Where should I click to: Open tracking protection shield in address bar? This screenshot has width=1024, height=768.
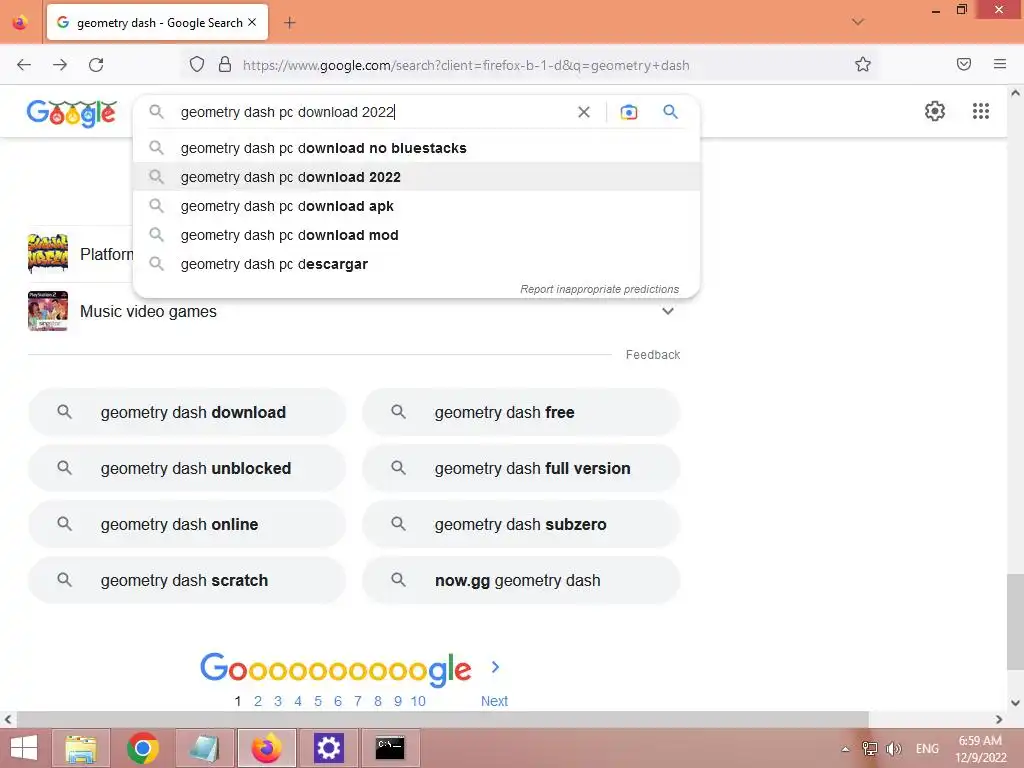pos(197,64)
